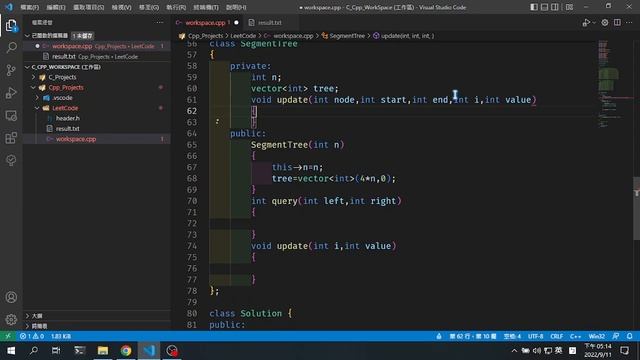Click the line and column indicator in status bar

pos(473,336)
